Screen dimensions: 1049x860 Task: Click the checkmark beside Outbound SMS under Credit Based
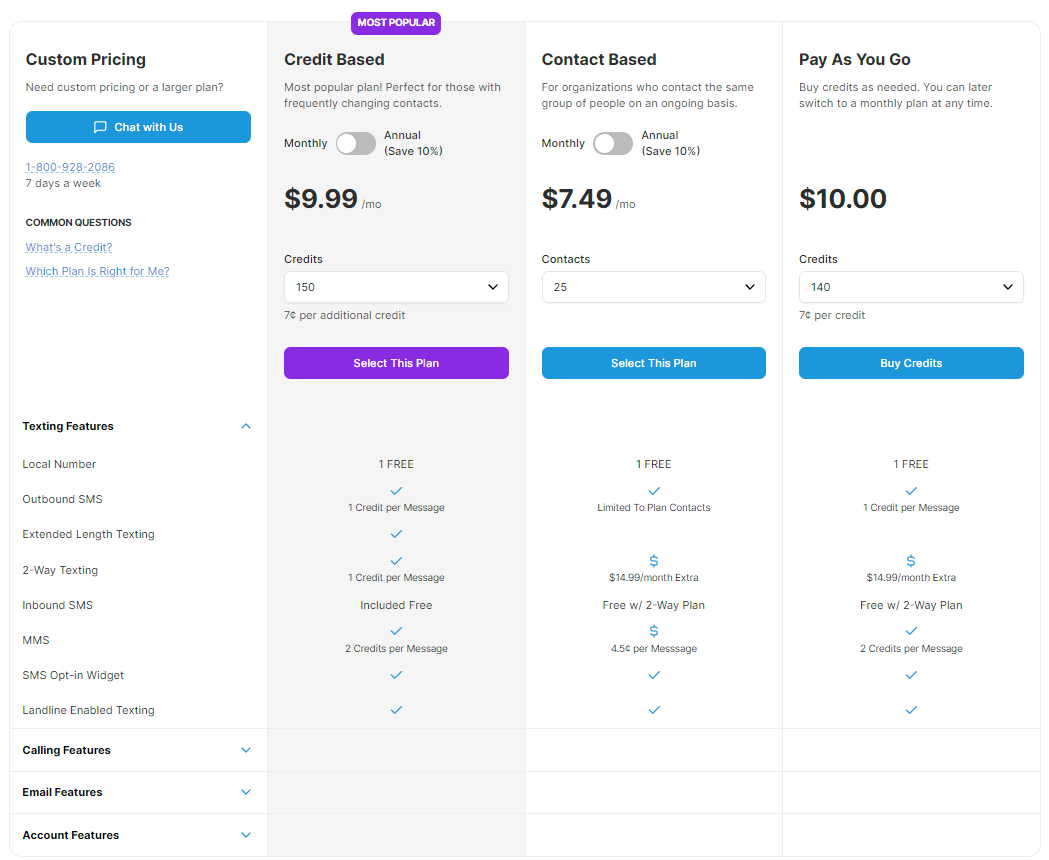point(396,491)
